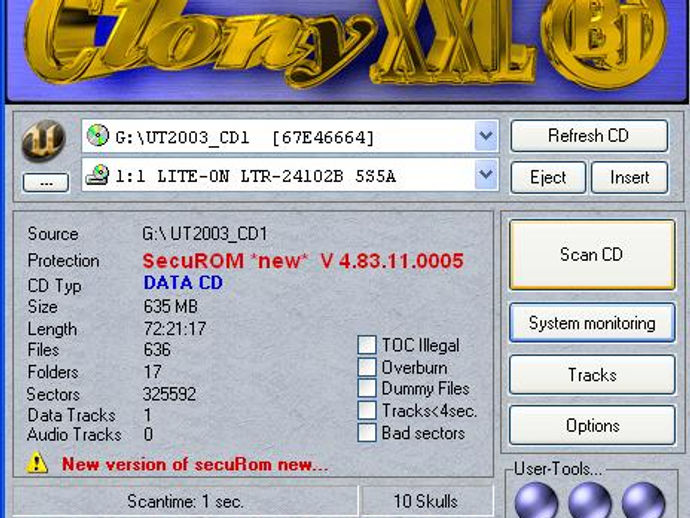The height and width of the screenshot is (518, 690).
Task: Click the CloneCD round logo emblem
Action: point(604,40)
